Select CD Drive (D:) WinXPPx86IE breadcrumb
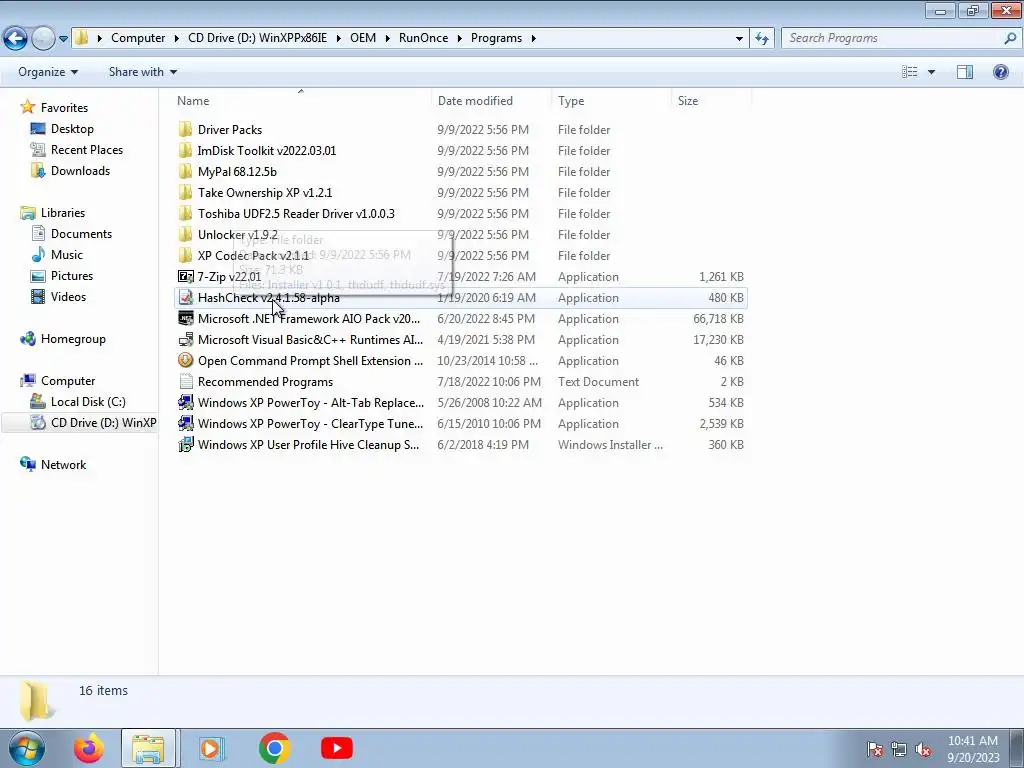This screenshot has height=768, width=1024. [x=257, y=38]
